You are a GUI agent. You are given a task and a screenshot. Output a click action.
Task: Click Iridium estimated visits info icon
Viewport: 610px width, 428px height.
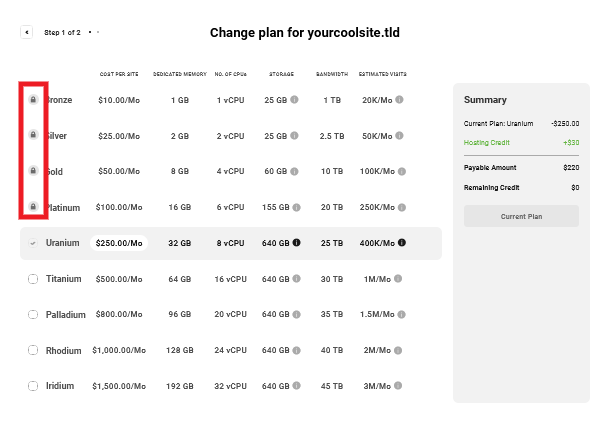(x=399, y=386)
